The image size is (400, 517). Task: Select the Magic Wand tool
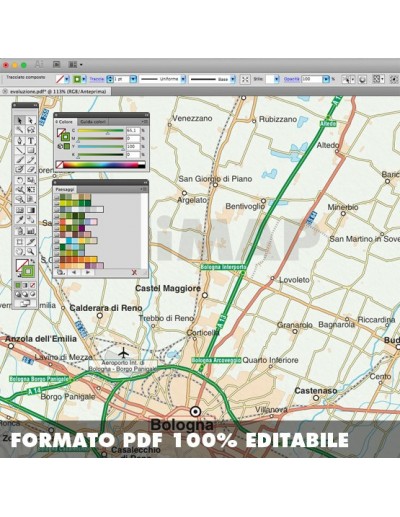click(20, 130)
